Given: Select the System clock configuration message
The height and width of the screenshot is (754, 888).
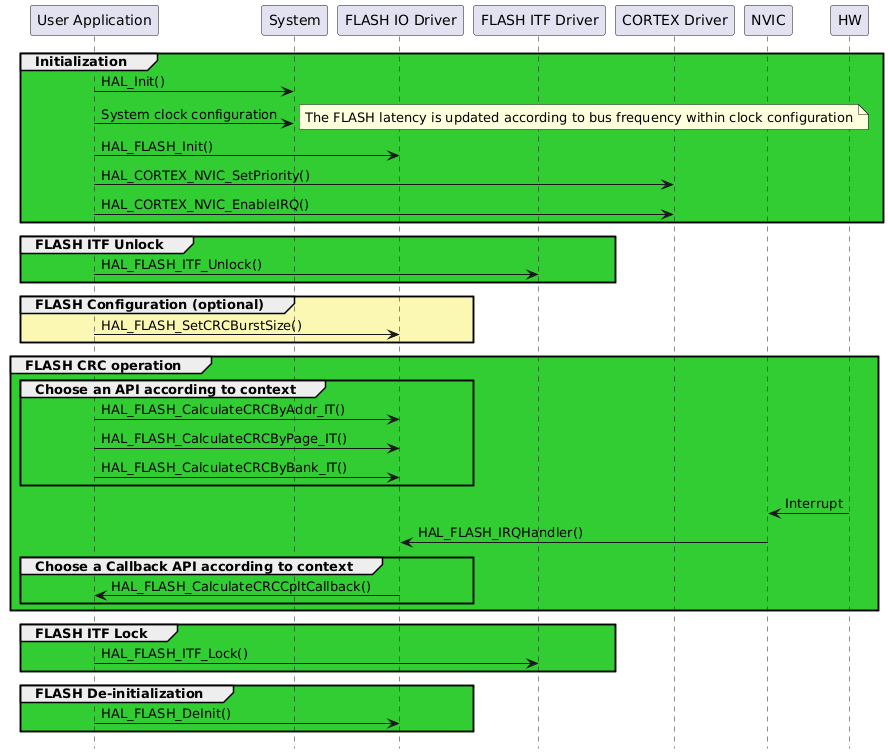Looking at the screenshot, I should click(x=189, y=114).
